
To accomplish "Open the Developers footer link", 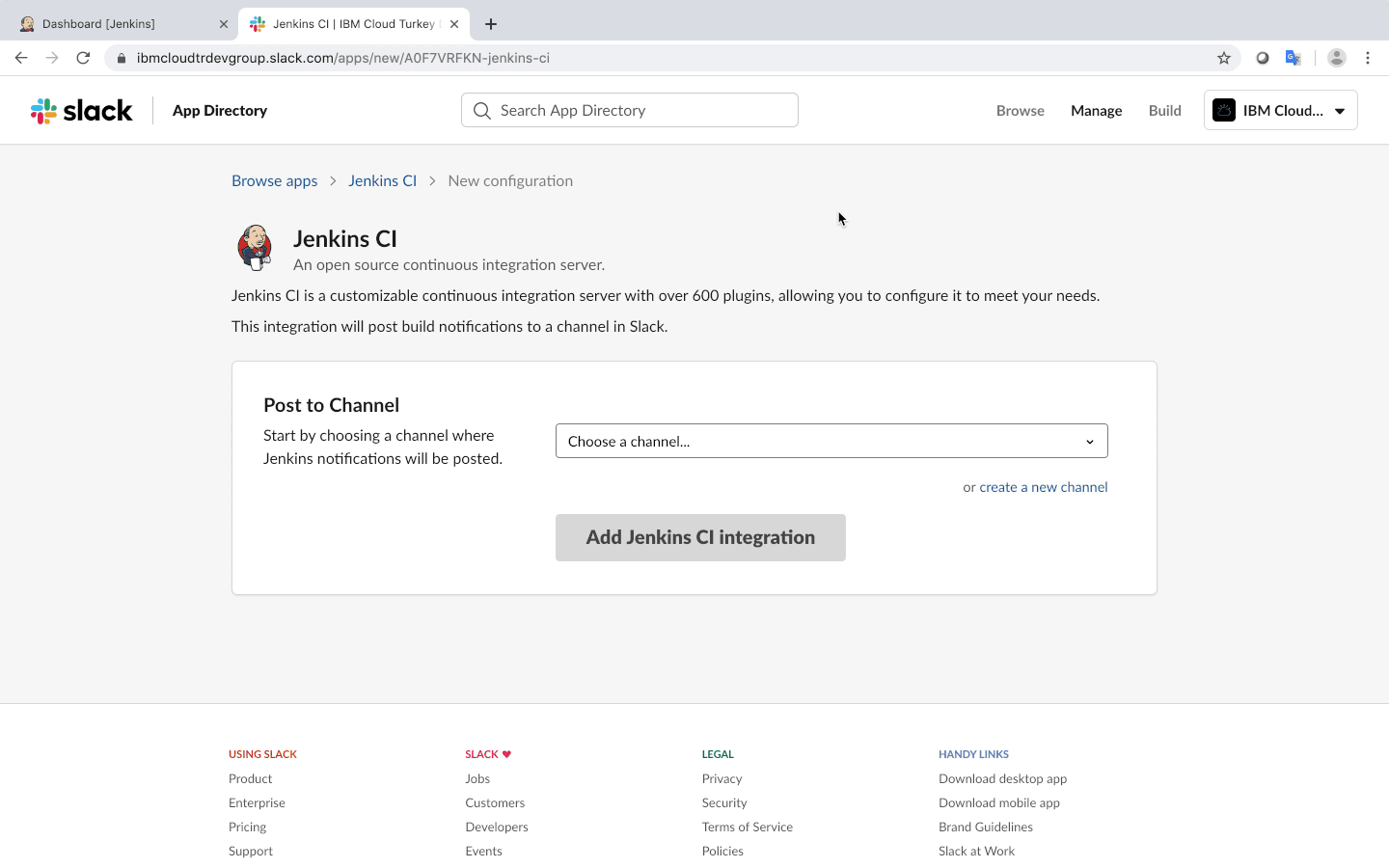I will tap(497, 827).
